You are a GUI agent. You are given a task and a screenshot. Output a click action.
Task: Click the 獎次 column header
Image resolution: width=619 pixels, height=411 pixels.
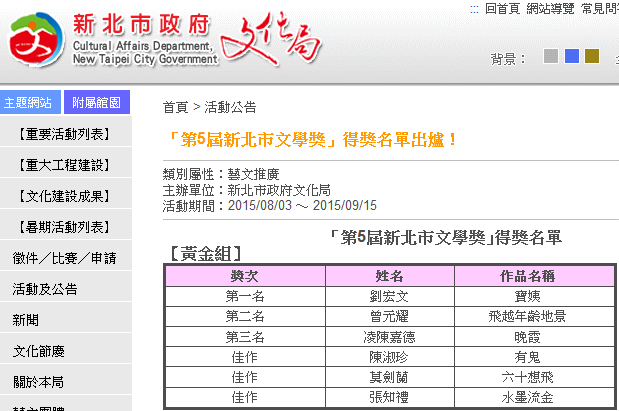[x=245, y=276]
